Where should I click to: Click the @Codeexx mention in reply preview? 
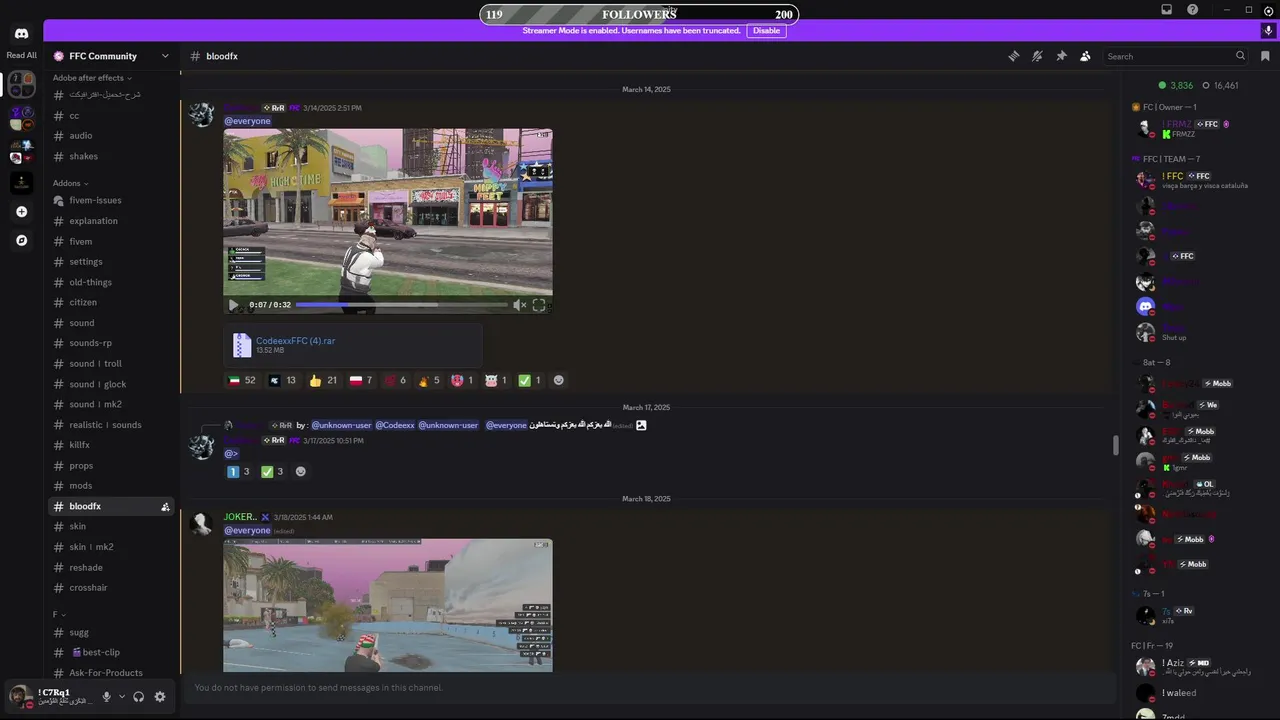point(394,425)
